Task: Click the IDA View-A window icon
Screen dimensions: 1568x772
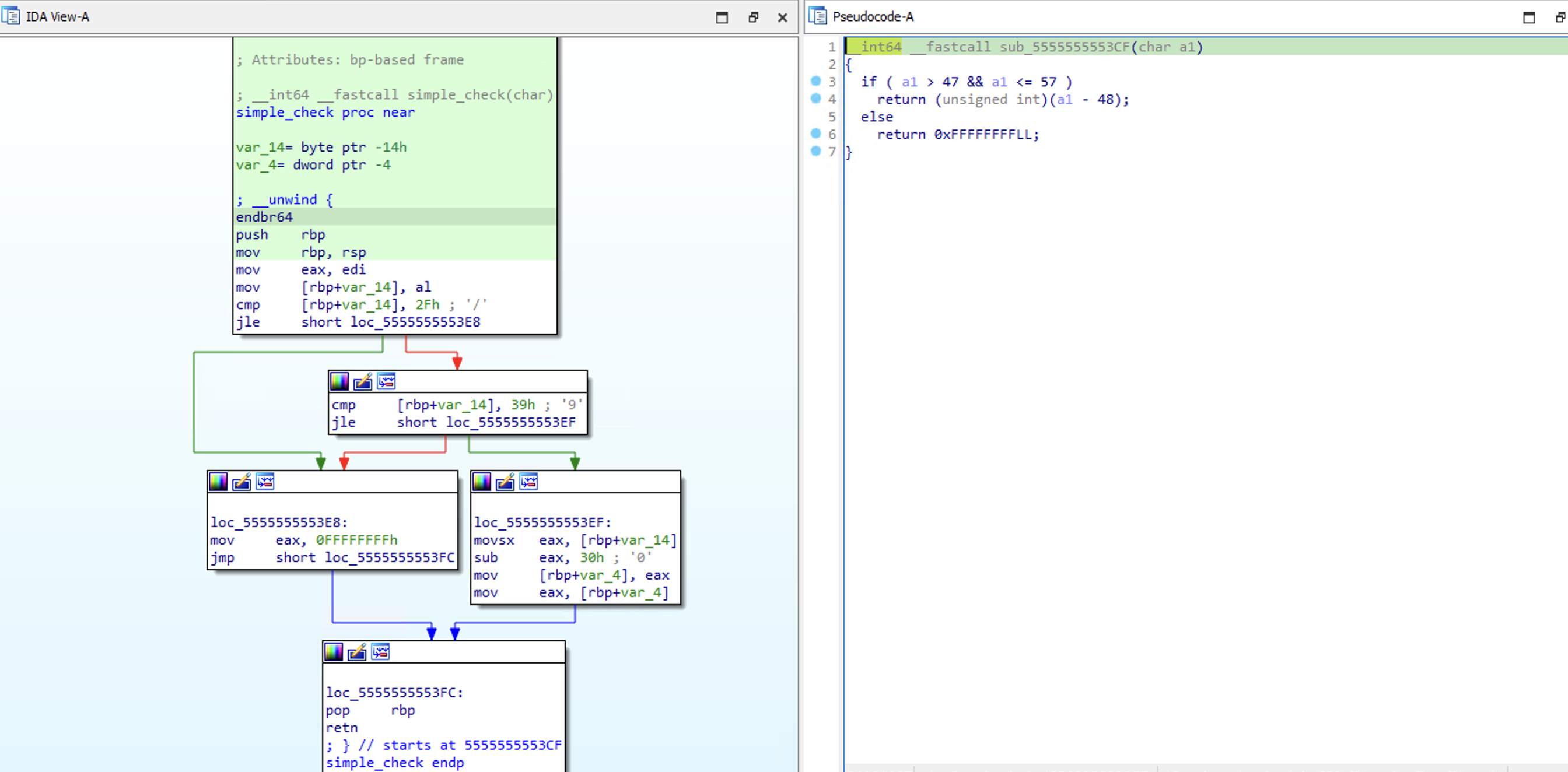Action: coord(11,16)
